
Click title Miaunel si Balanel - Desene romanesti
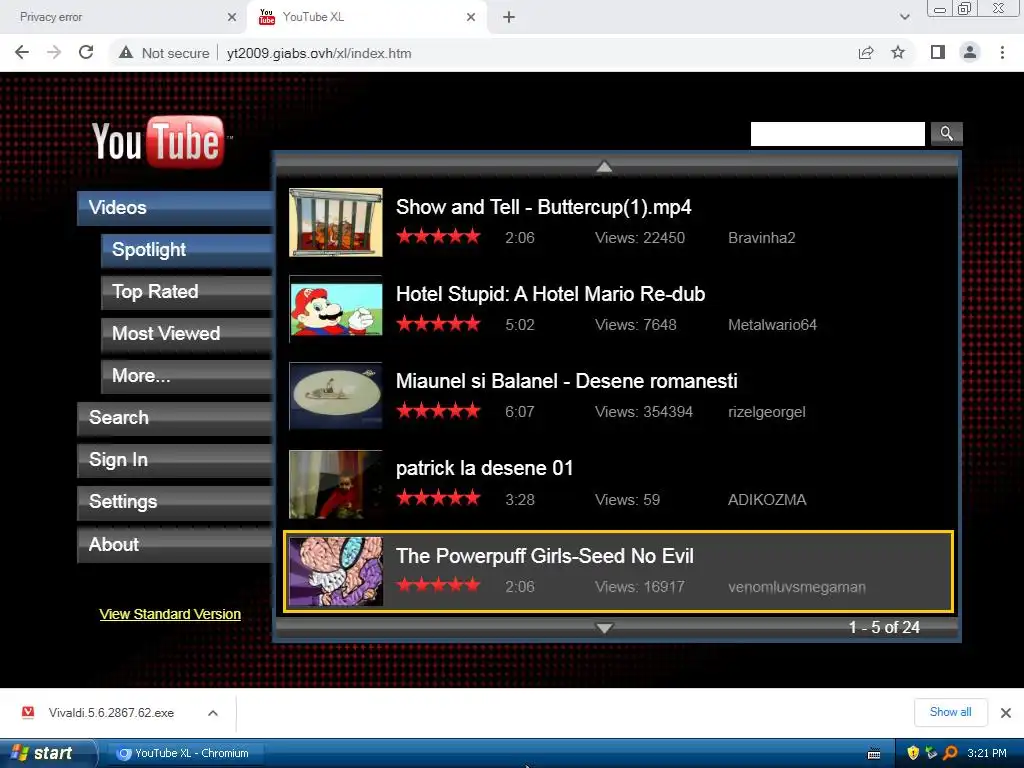click(x=567, y=381)
